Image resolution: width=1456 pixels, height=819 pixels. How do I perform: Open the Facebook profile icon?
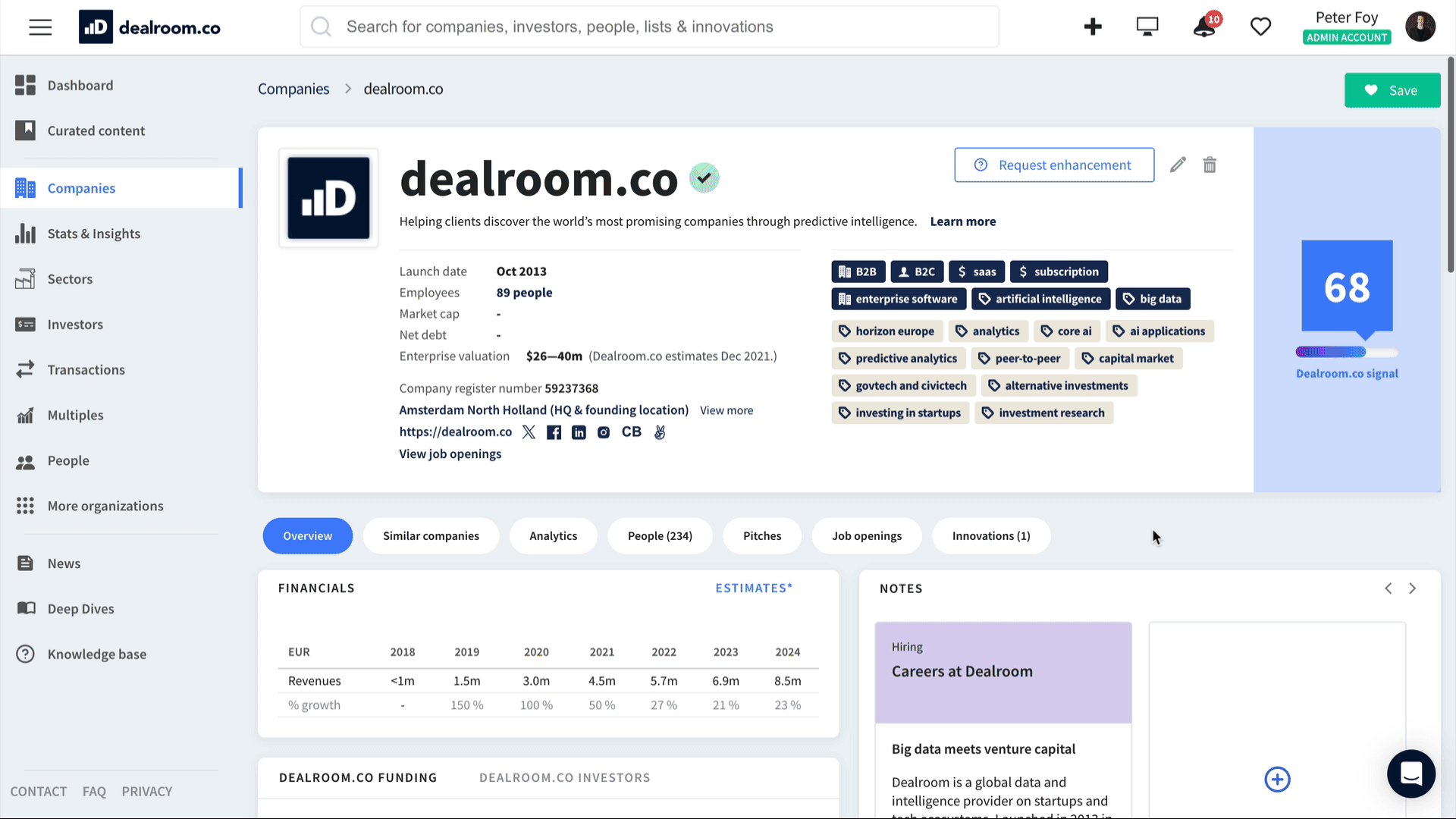click(554, 432)
